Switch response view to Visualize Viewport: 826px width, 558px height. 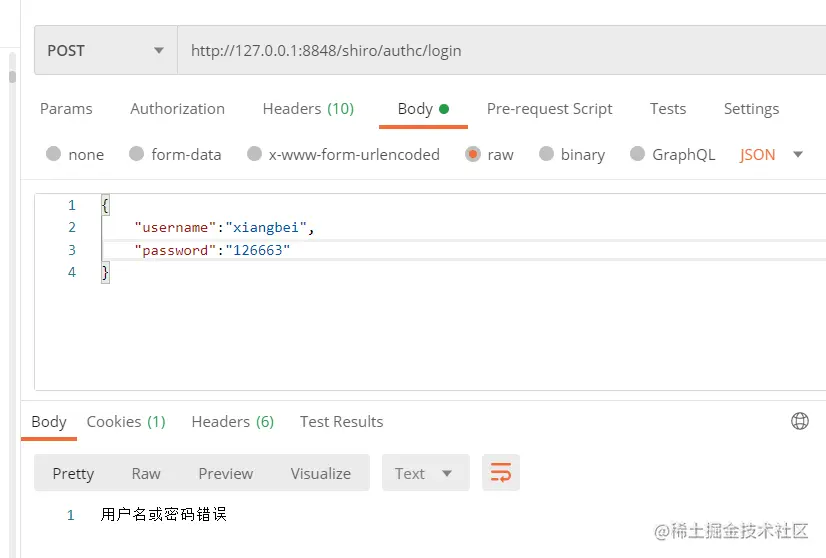coord(320,474)
